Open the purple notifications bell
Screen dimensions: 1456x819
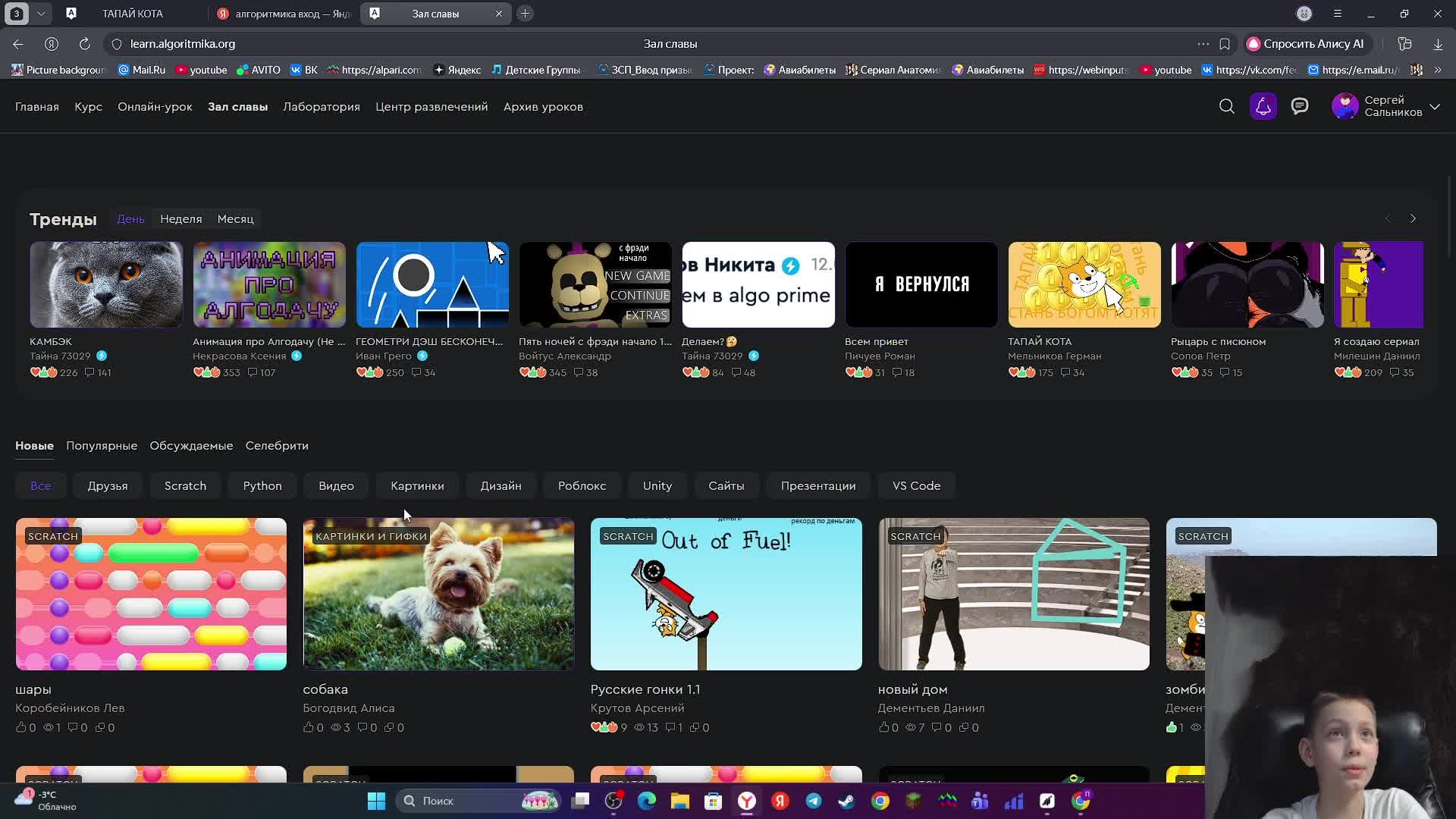point(1263,107)
